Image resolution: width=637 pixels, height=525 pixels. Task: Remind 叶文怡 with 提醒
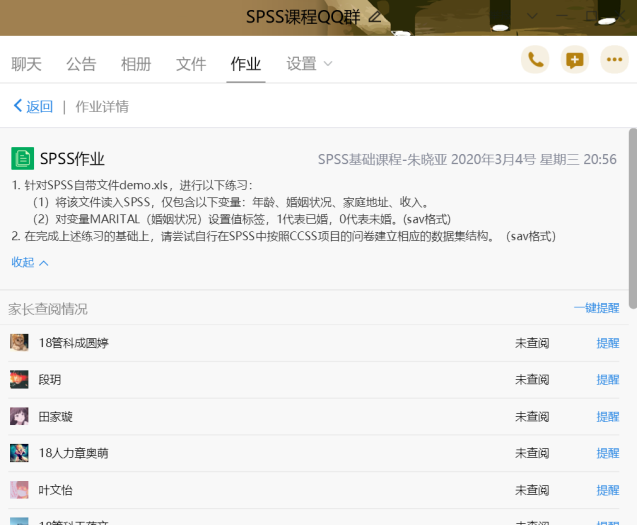tap(608, 490)
